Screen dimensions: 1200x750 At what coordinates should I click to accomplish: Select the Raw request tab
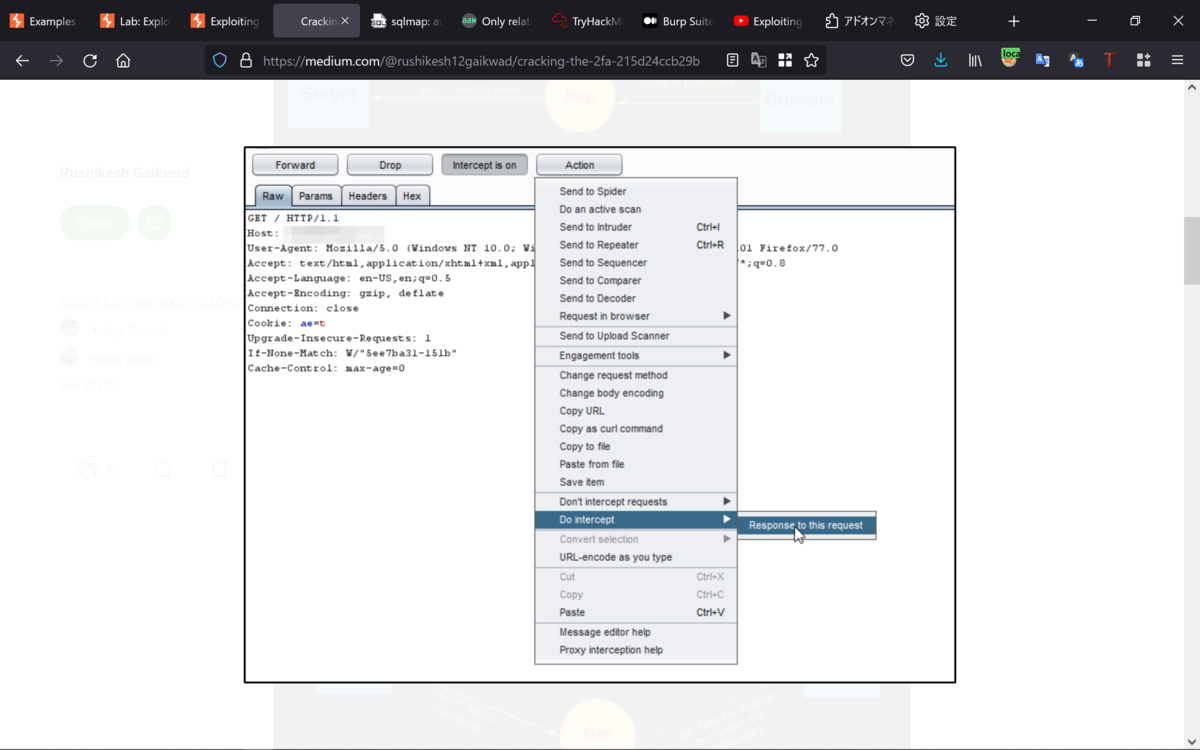tap(273, 196)
